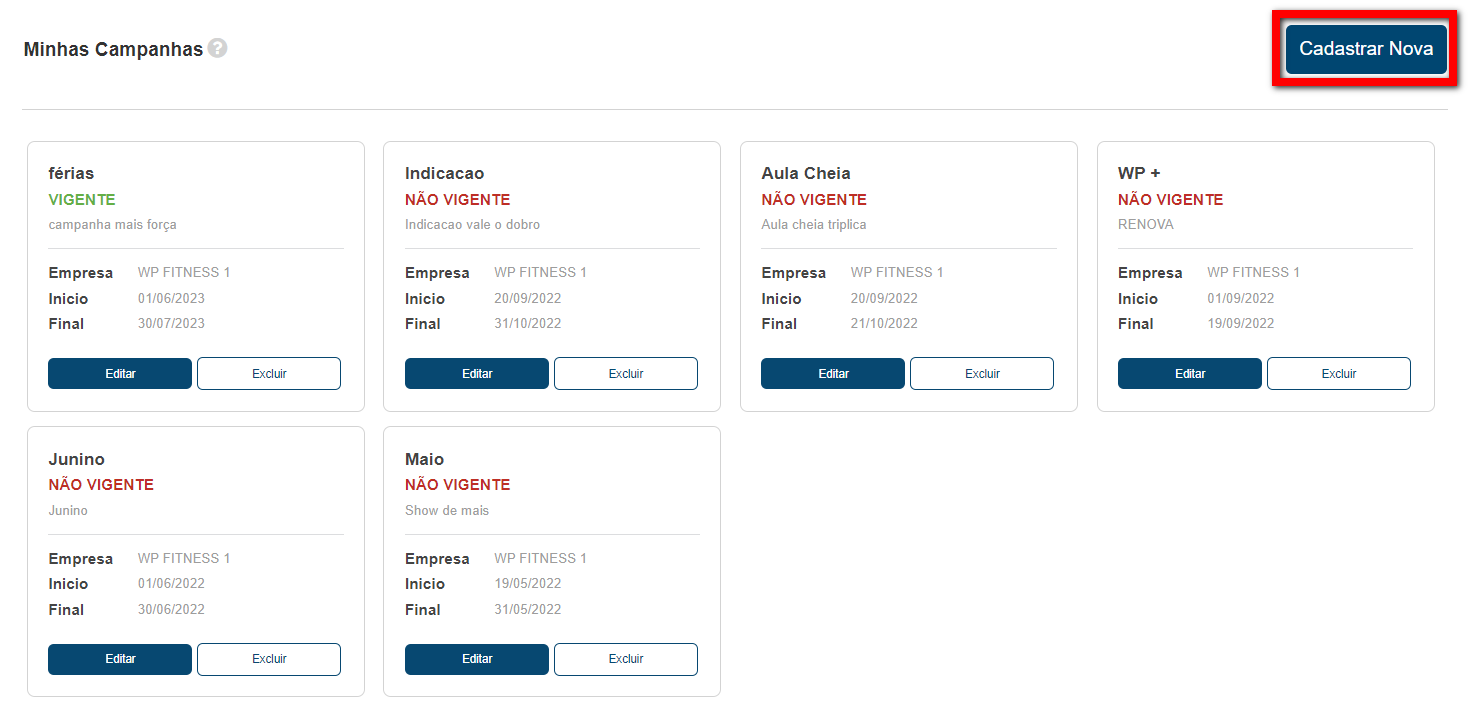Viewport: 1468px width, 714px height.
Task: Edit the Junino campaign
Action: [120, 659]
